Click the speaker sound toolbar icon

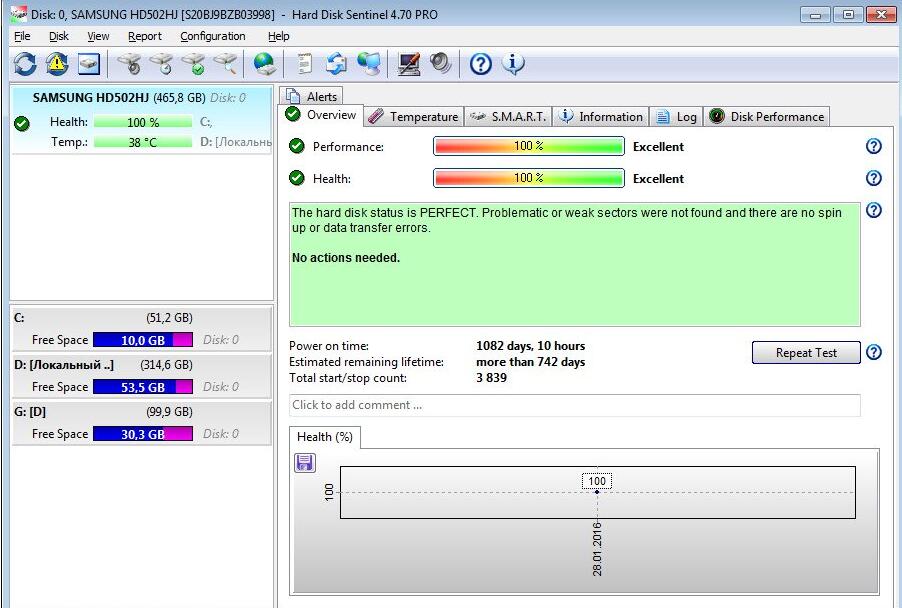tap(440, 64)
